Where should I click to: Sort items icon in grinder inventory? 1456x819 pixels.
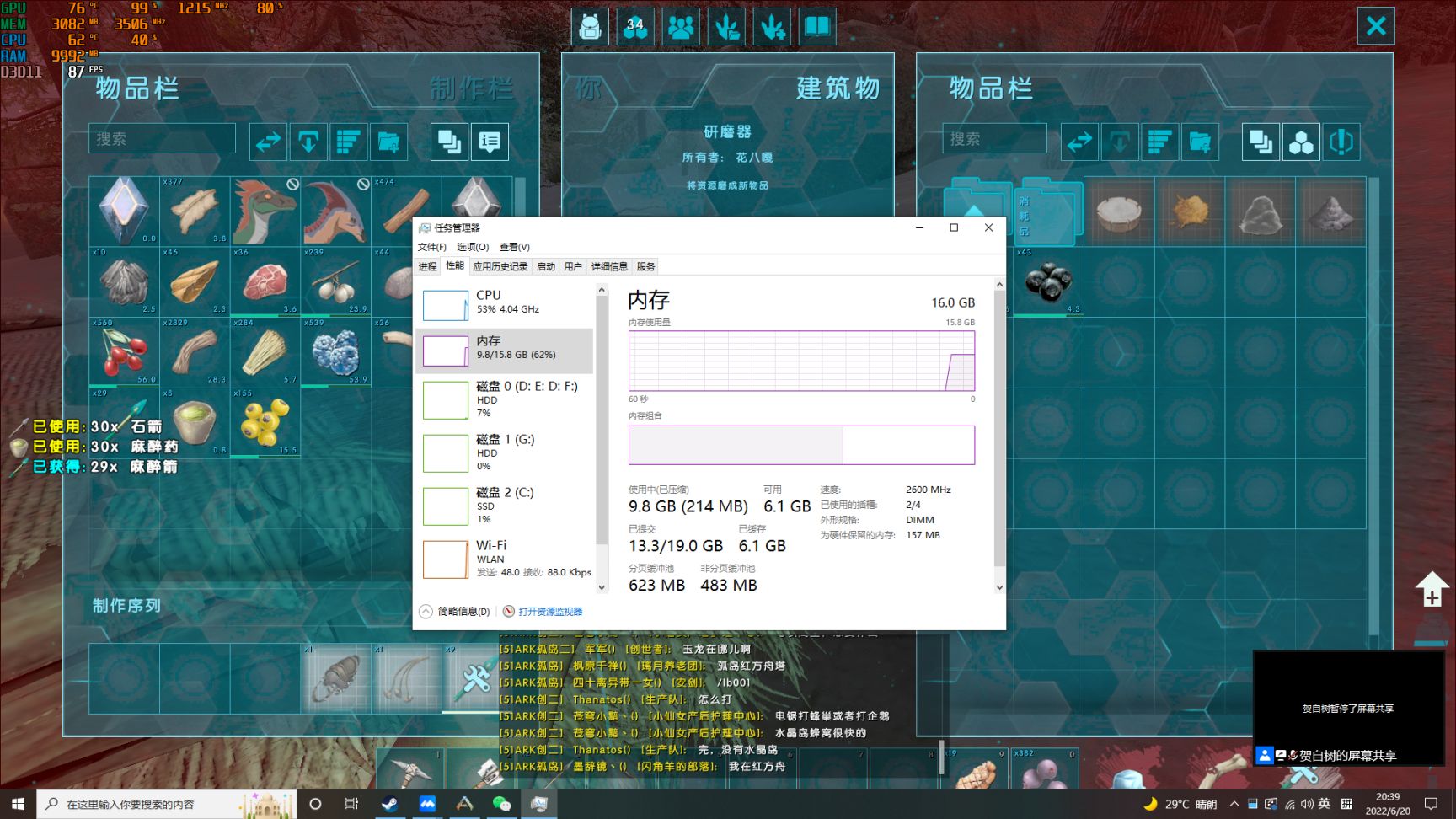coord(1159,142)
